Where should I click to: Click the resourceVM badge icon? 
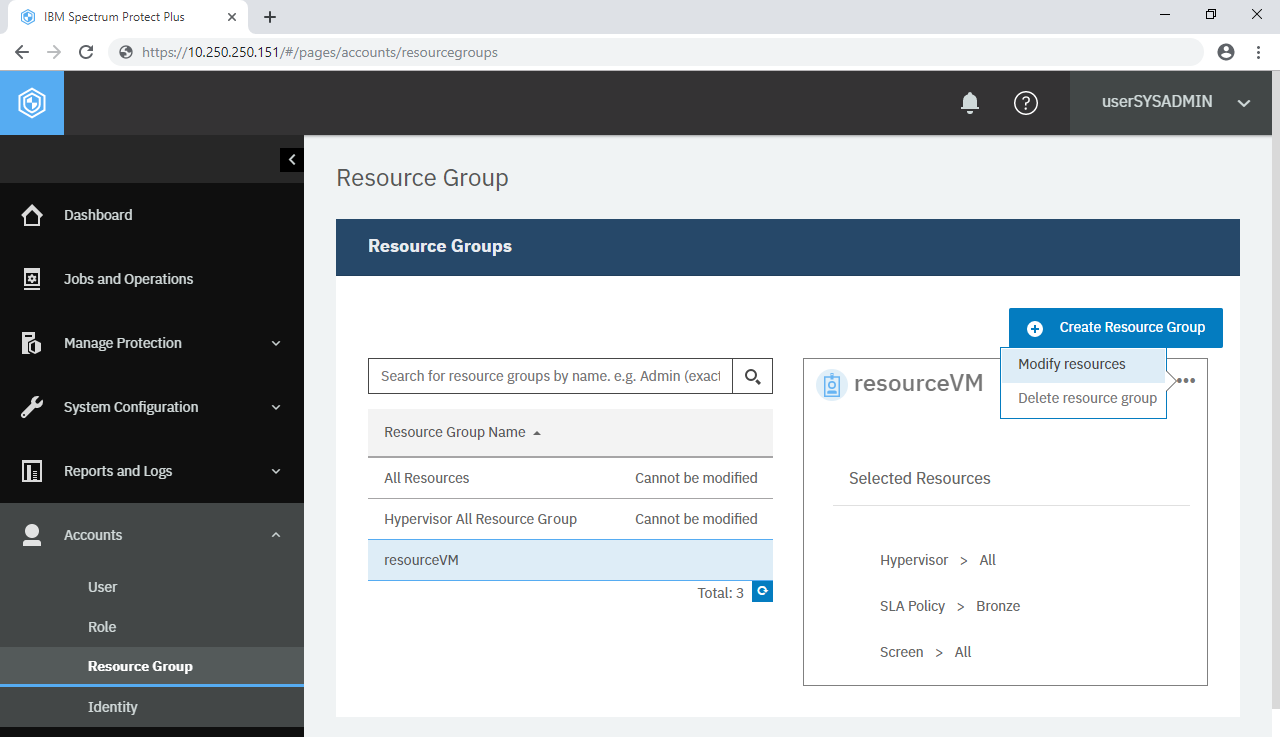[x=831, y=384]
